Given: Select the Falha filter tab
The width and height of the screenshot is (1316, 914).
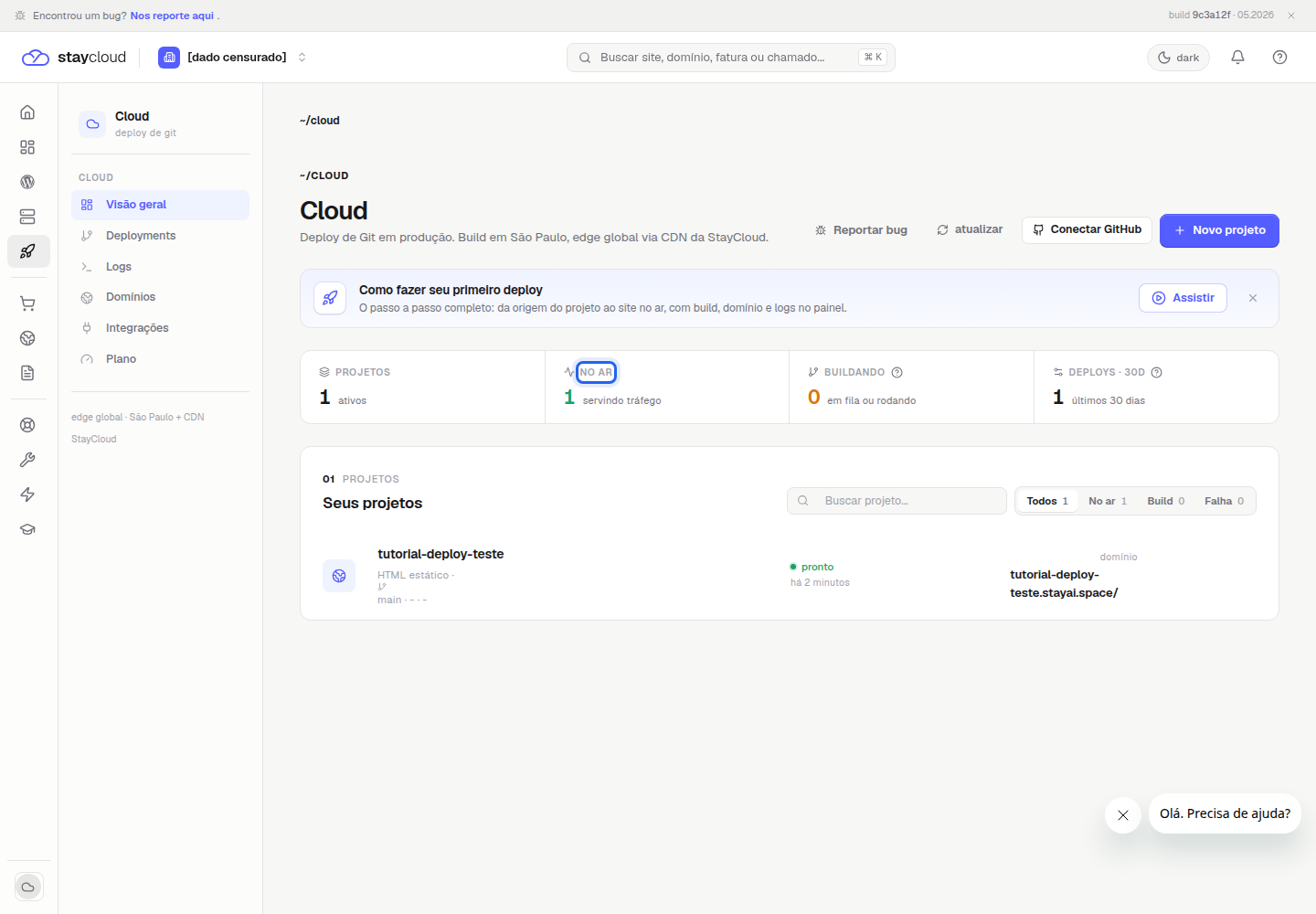Looking at the screenshot, I should pos(1224,501).
